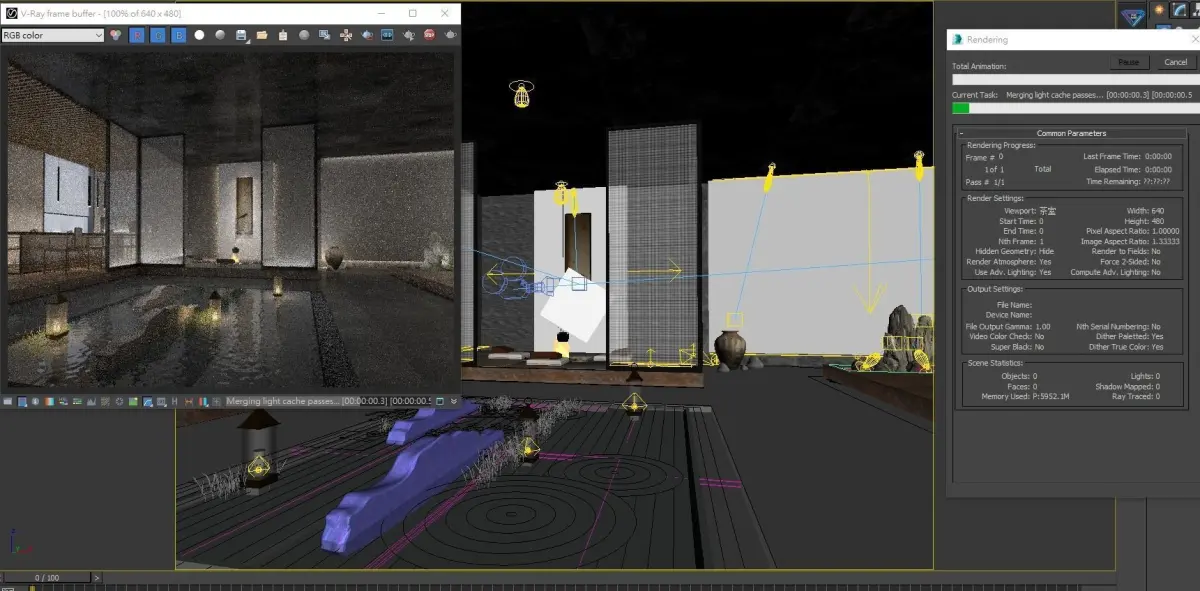Click the H icon on VFB bottom bar
Image resolution: width=1200 pixels, height=591 pixels.
[x=174, y=401]
